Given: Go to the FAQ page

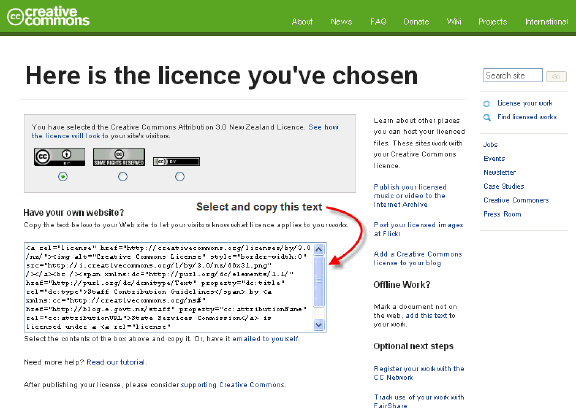Looking at the screenshot, I should 378,22.
